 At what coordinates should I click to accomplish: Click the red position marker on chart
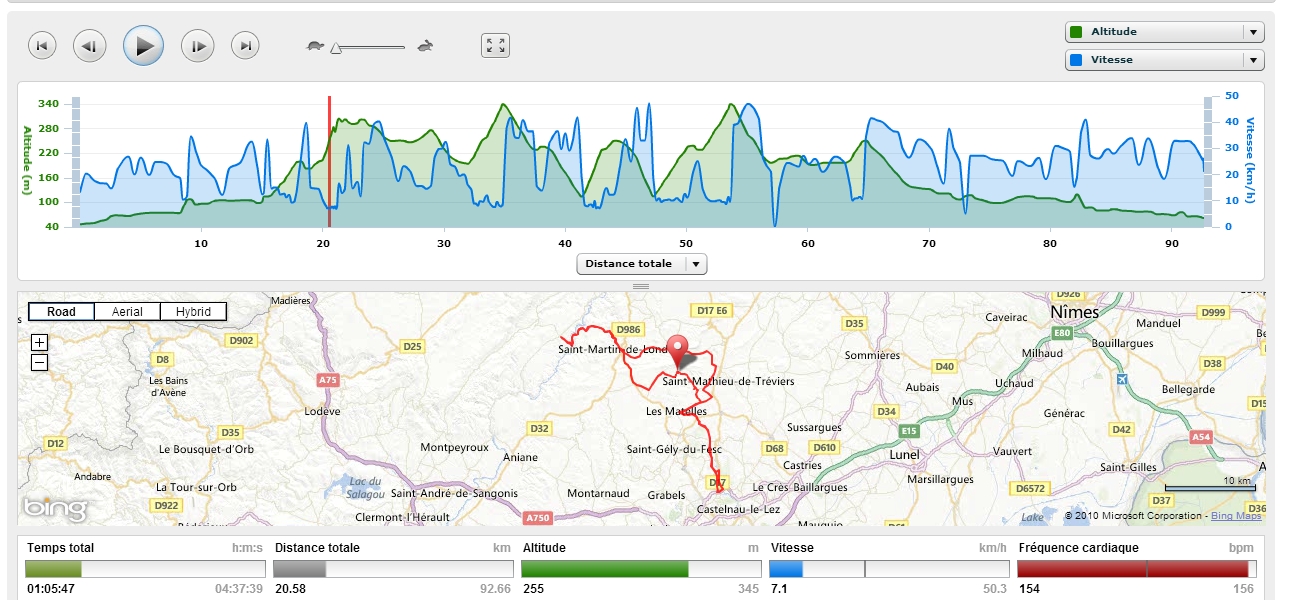[x=329, y=160]
